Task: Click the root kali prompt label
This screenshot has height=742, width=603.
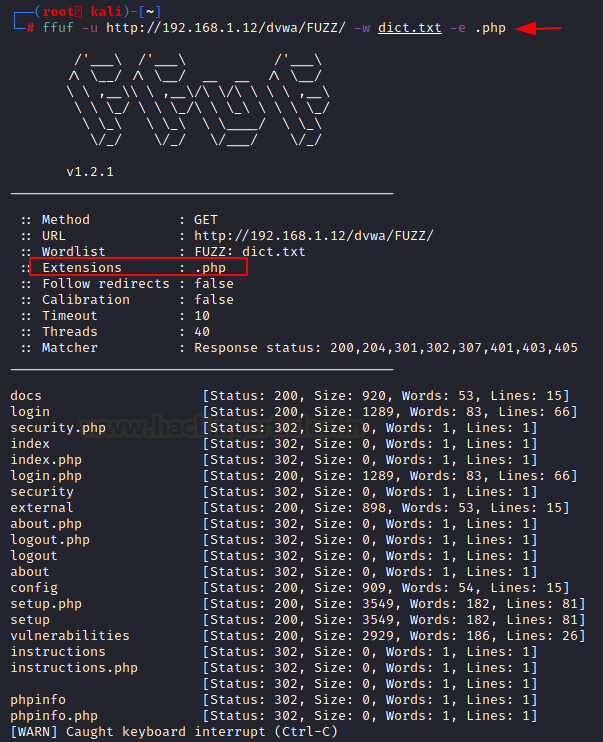Action: (85, 11)
